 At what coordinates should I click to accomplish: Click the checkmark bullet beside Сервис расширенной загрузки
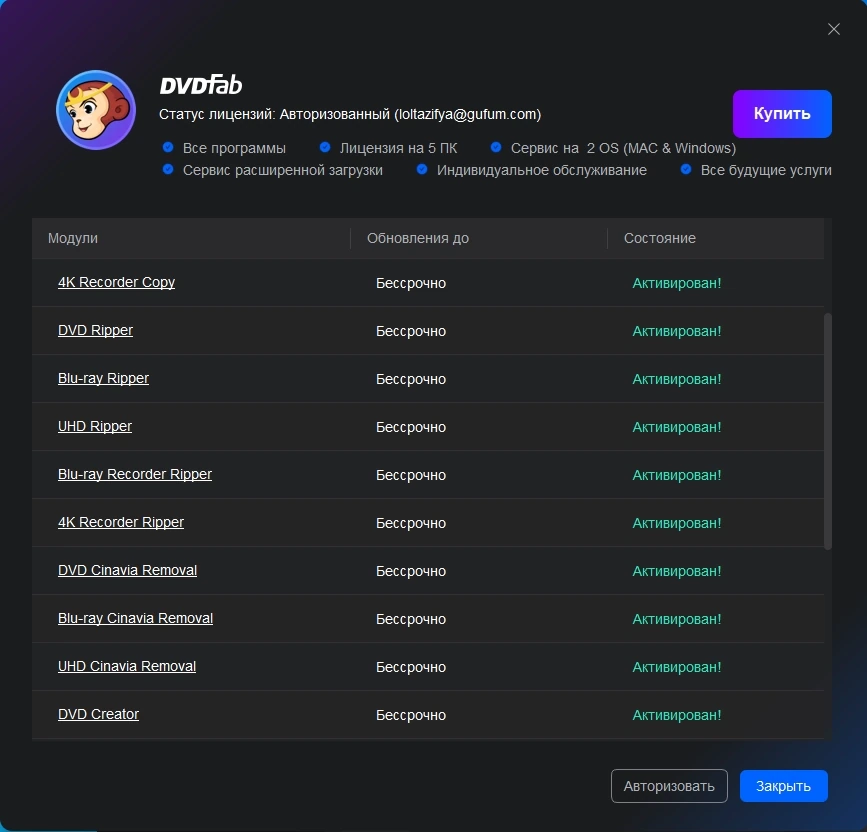168,169
